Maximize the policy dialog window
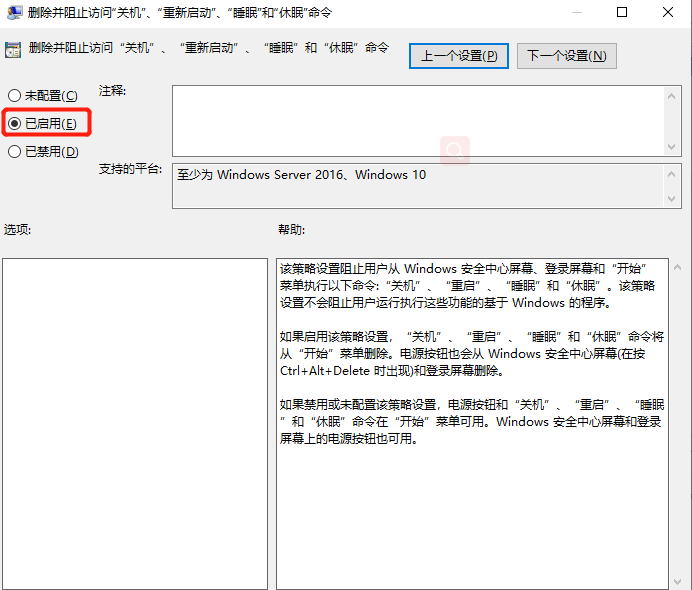The width and height of the screenshot is (692, 590). coord(622,12)
